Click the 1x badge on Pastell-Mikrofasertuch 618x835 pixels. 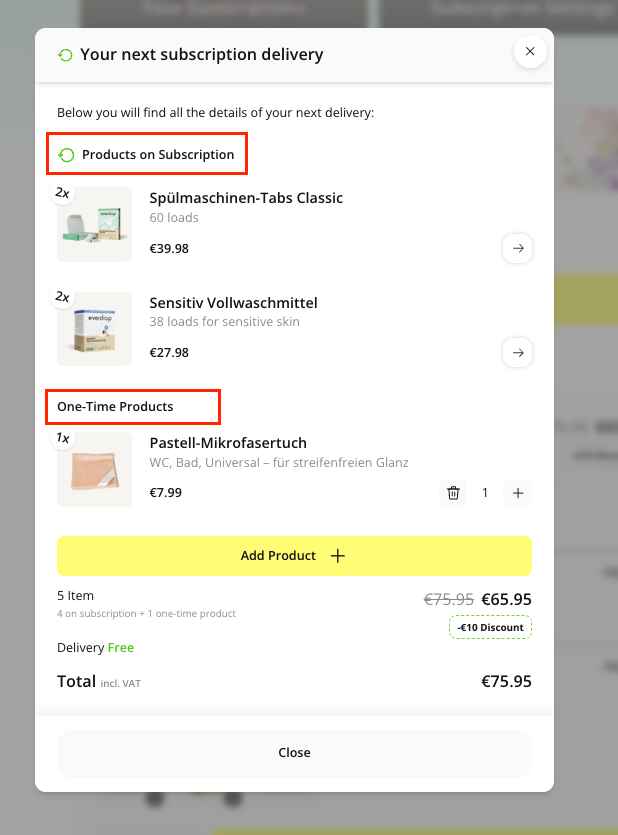pyautogui.click(x=63, y=437)
